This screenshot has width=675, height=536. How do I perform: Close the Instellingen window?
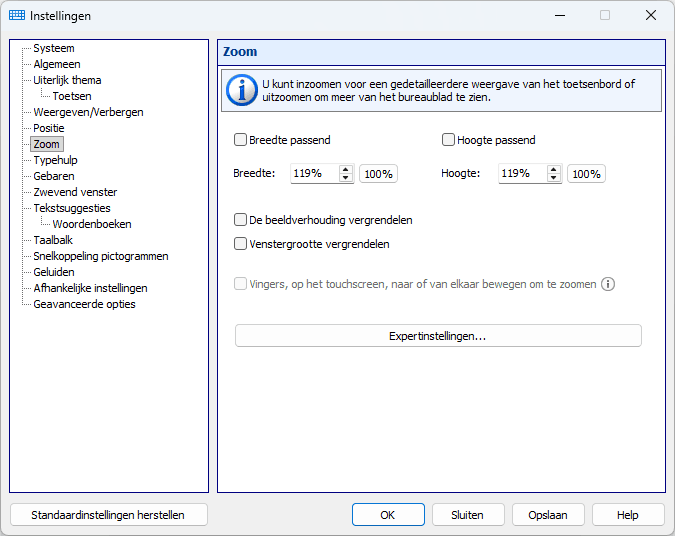pos(651,15)
